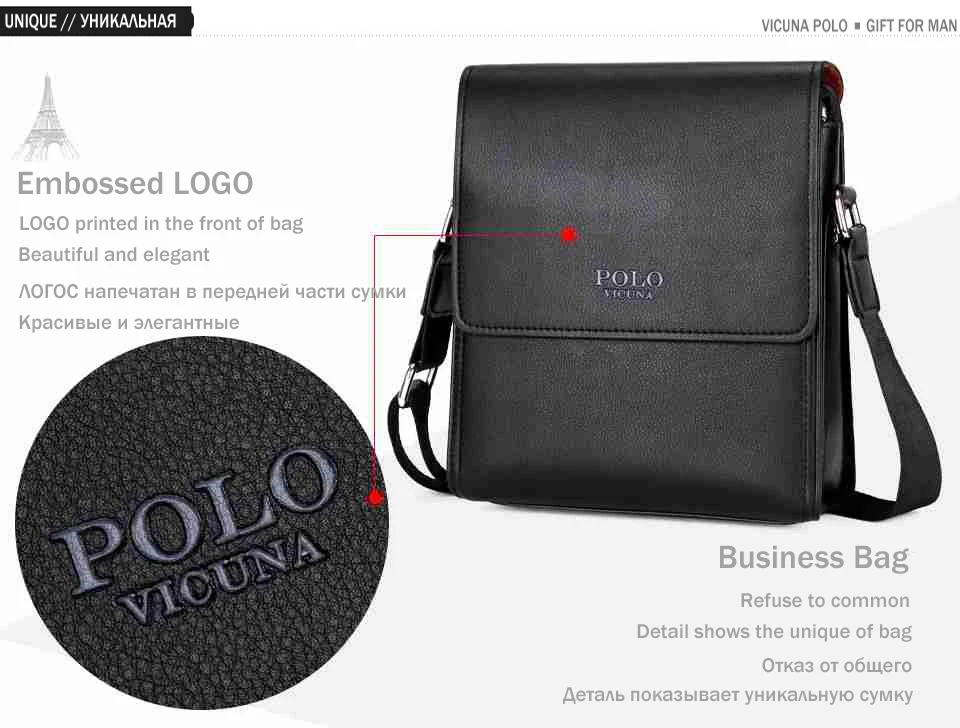Click the 'LOGO printed in the front of bag' line

pos(161,223)
